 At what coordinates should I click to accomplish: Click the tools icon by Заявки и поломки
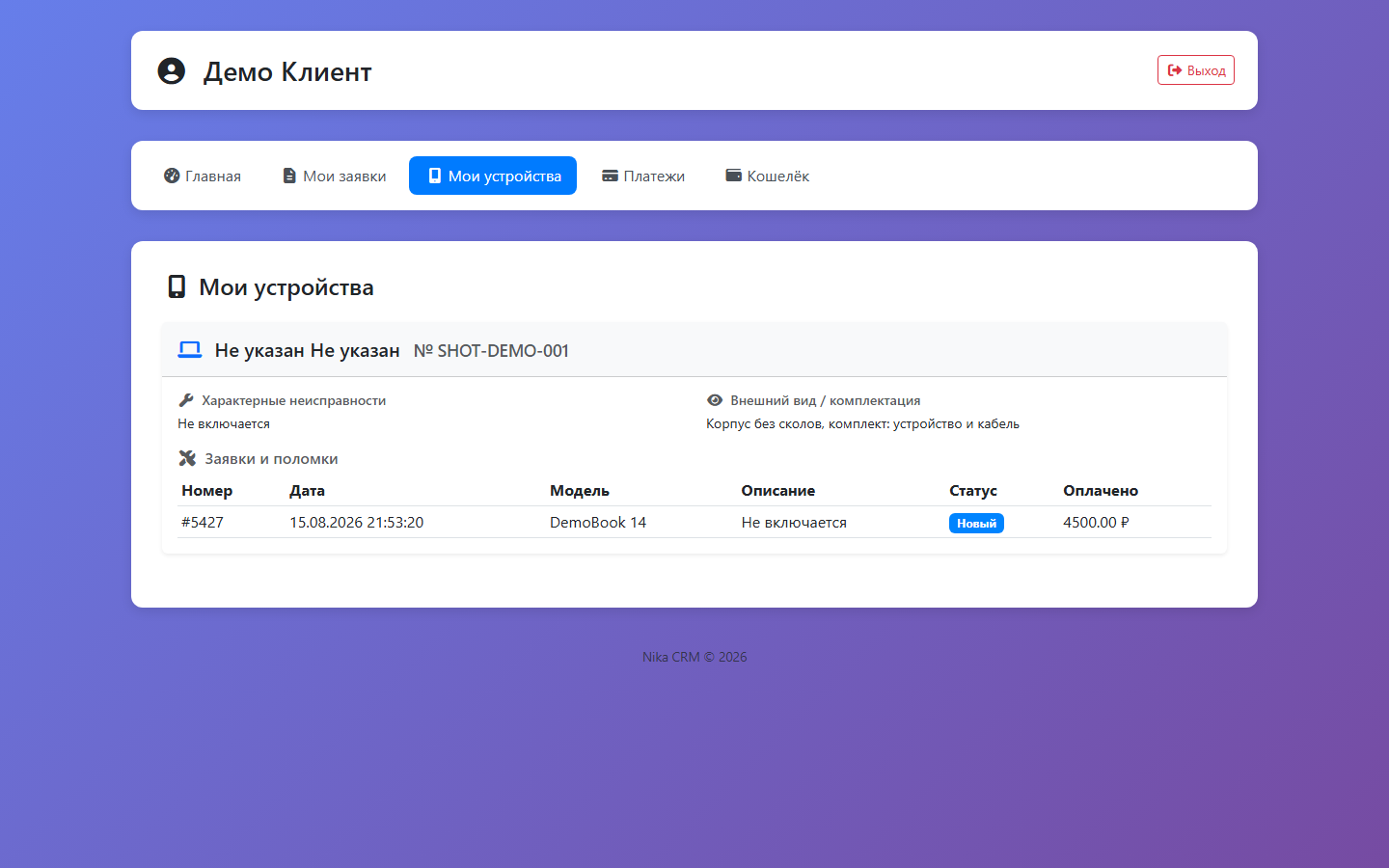coord(187,458)
